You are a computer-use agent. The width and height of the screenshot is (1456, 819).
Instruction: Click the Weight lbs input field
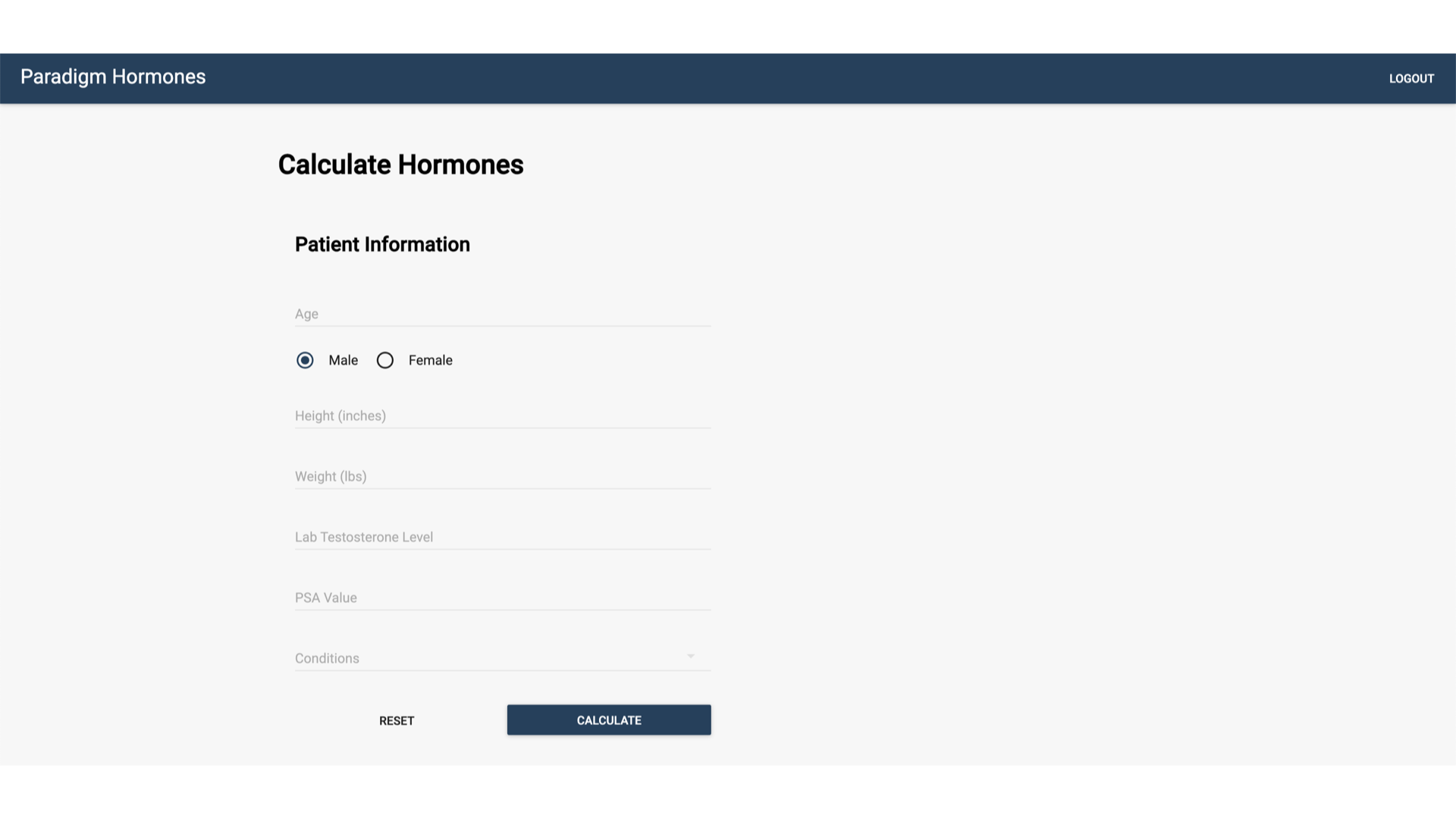pos(503,476)
